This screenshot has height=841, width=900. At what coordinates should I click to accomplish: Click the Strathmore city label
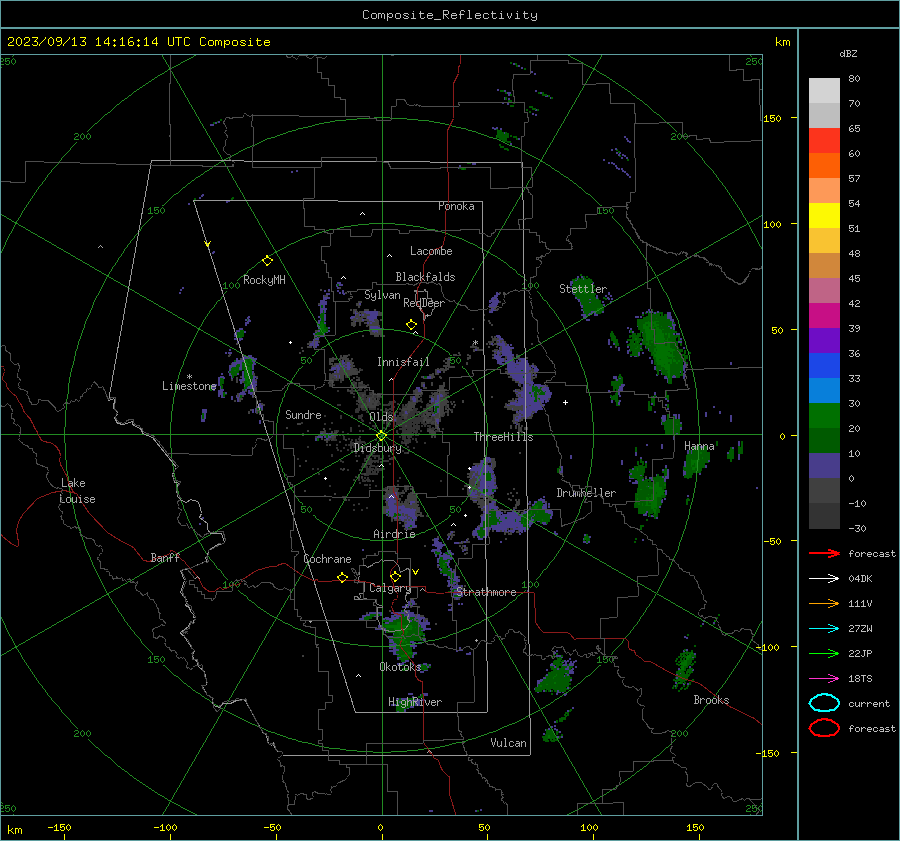click(x=486, y=592)
